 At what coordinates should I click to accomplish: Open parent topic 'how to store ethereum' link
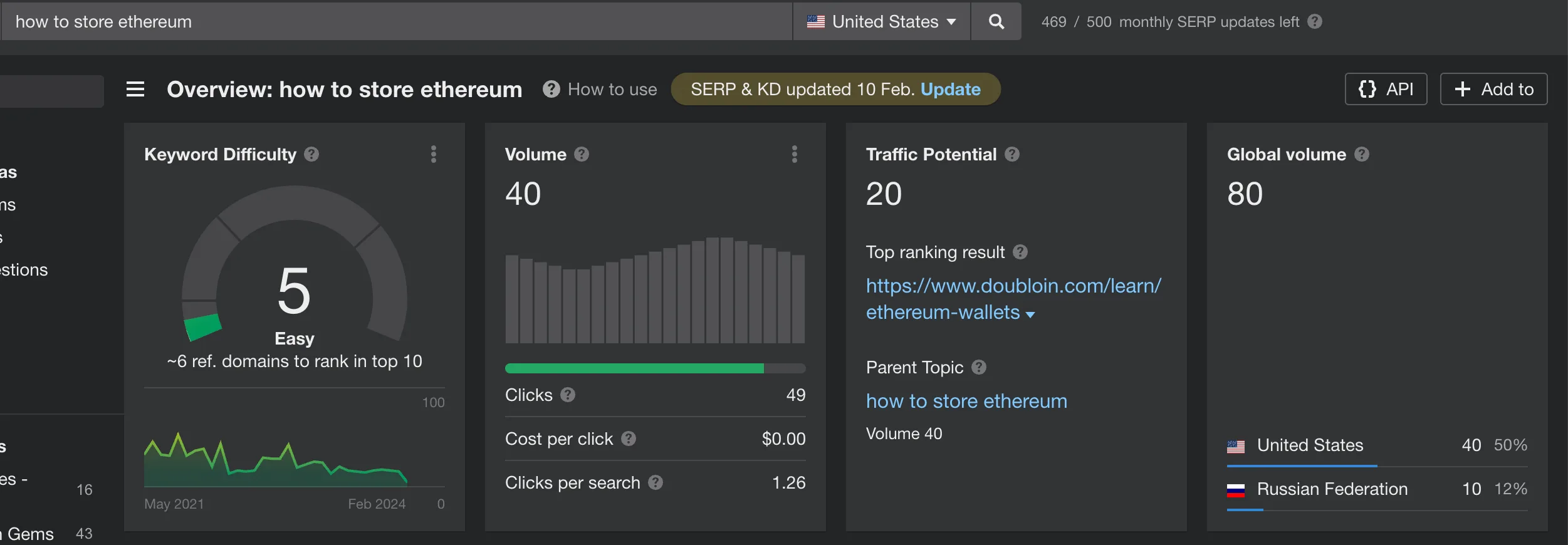click(966, 401)
